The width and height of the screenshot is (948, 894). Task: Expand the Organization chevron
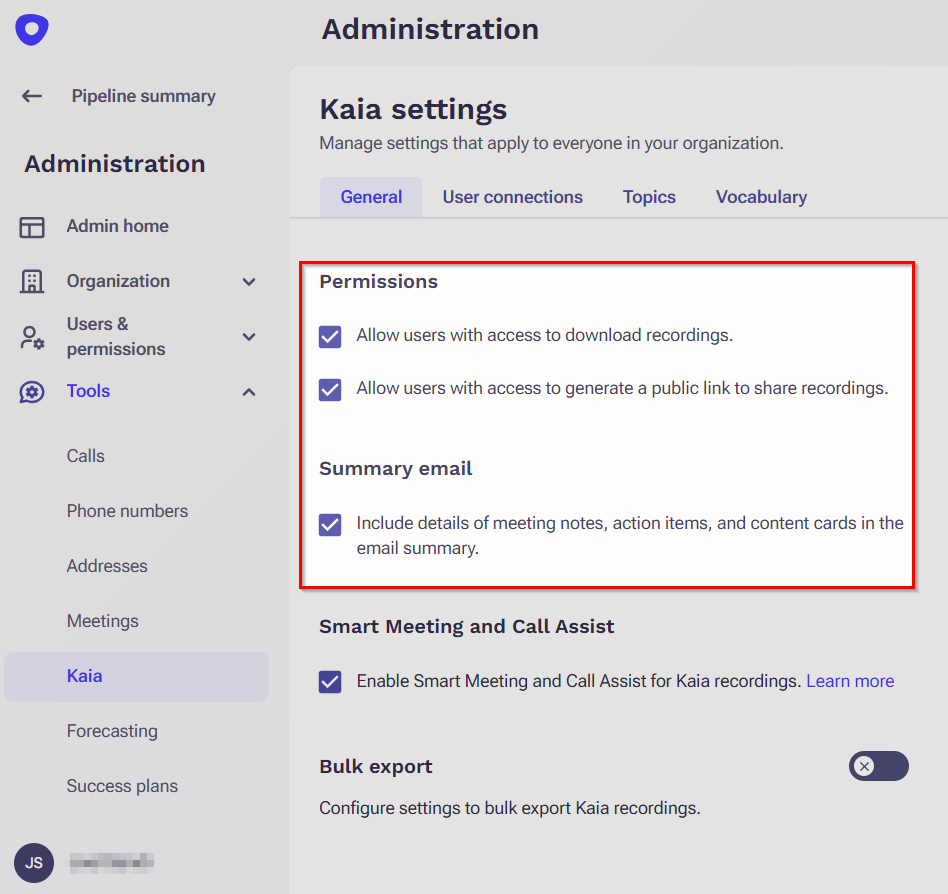tap(249, 282)
